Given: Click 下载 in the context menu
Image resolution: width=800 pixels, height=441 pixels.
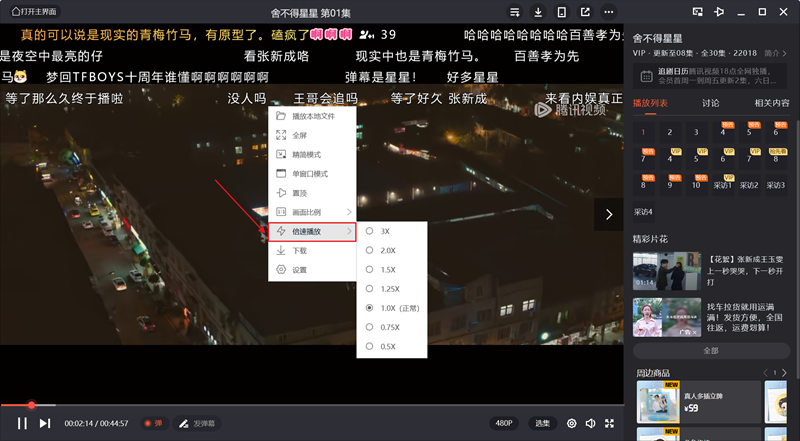Looking at the screenshot, I should coord(312,251).
